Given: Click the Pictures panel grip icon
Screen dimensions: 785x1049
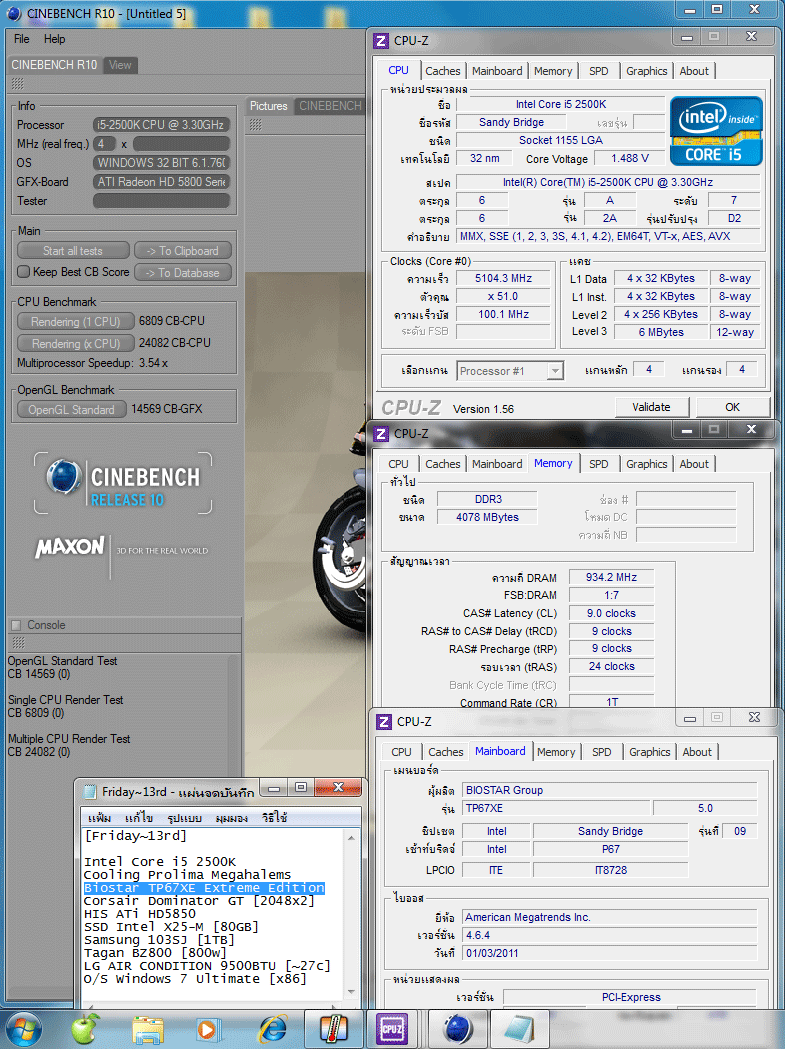Looking at the screenshot, I should (x=256, y=124).
